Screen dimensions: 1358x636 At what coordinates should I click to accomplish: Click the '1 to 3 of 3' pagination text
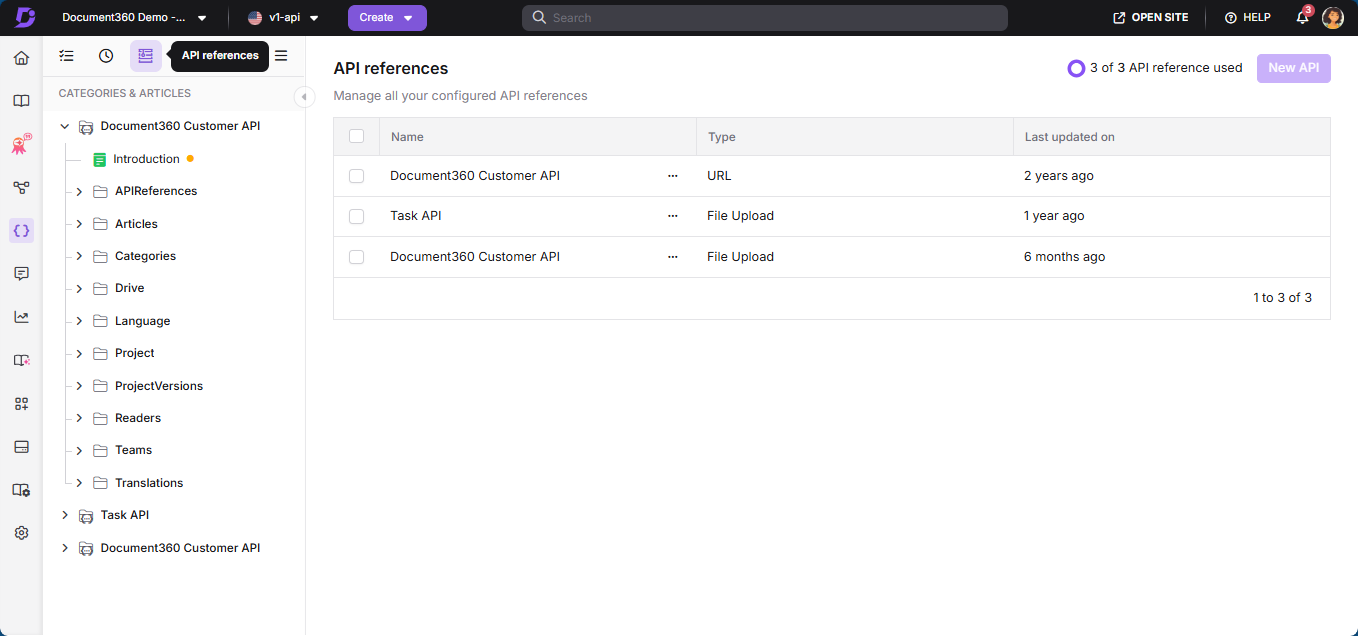1282,298
